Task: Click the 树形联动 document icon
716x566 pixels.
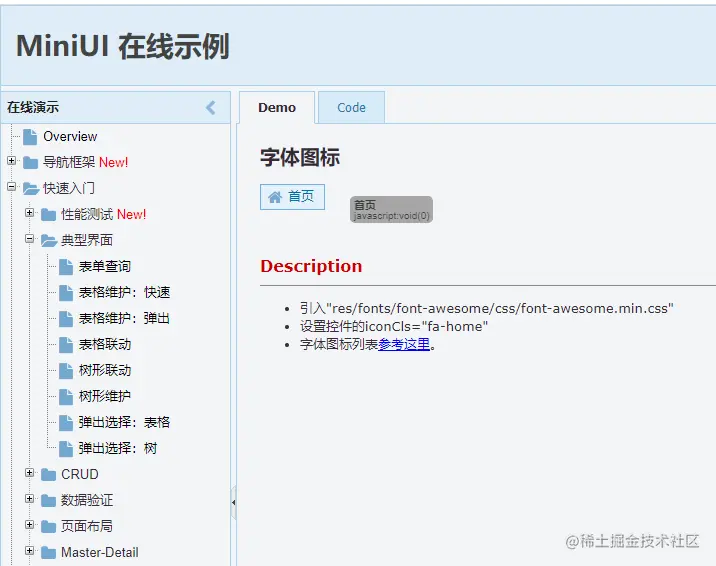Action: 66,371
